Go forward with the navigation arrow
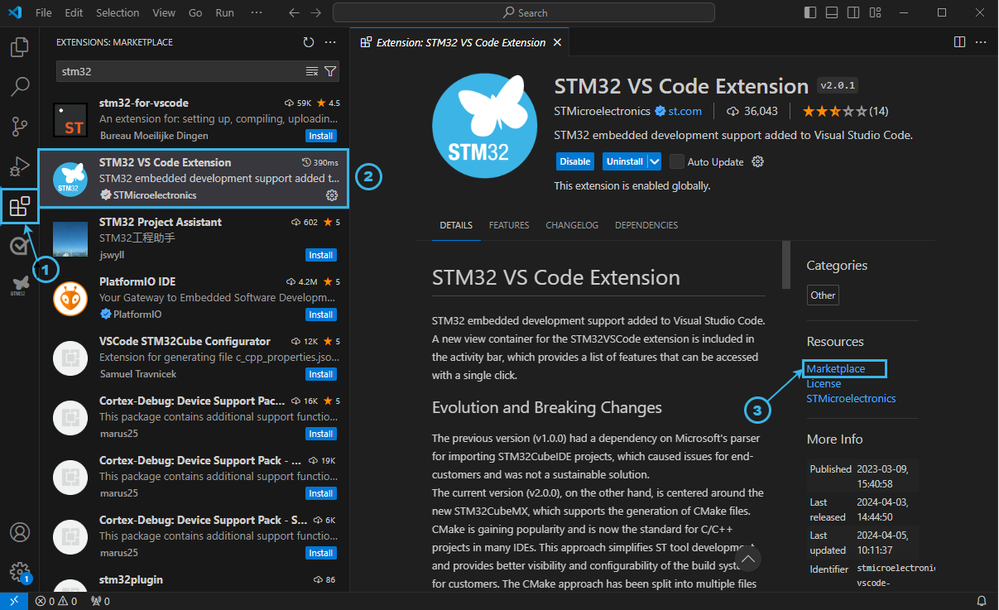This screenshot has height=610, width=999. point(315,13)
